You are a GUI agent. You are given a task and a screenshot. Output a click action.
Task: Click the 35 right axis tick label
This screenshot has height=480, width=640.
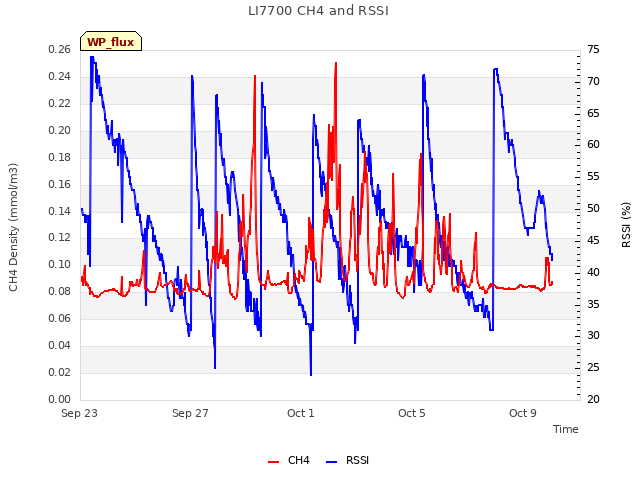tap(593, 304)
